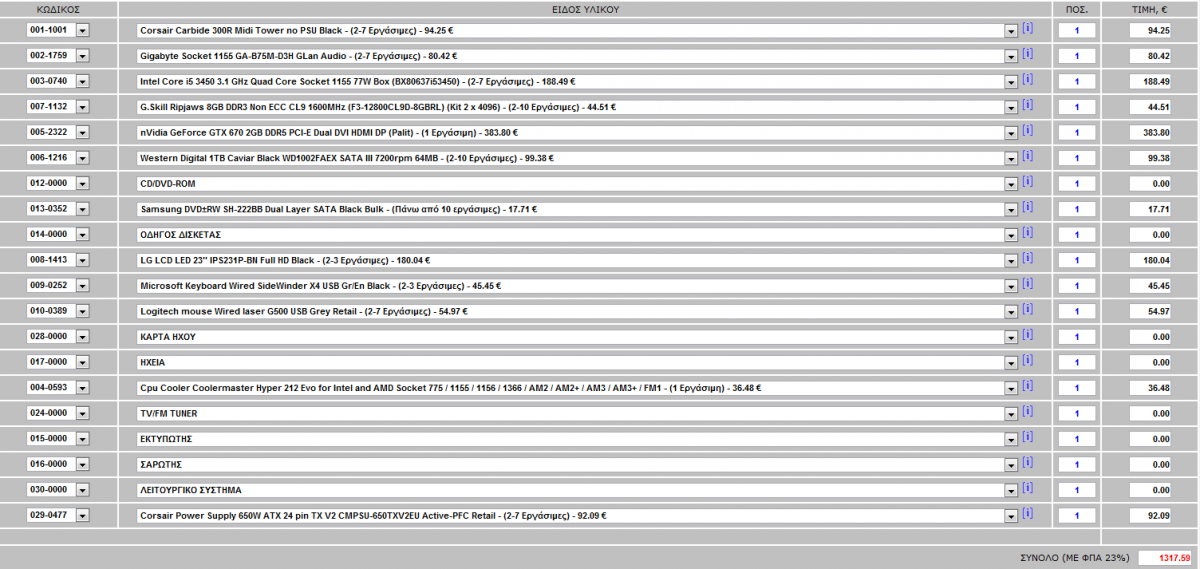1200x569 pixels.
Task: Open info icon for Microsoft Keyboard SideWinder row
Action: tap(1027, 284)
